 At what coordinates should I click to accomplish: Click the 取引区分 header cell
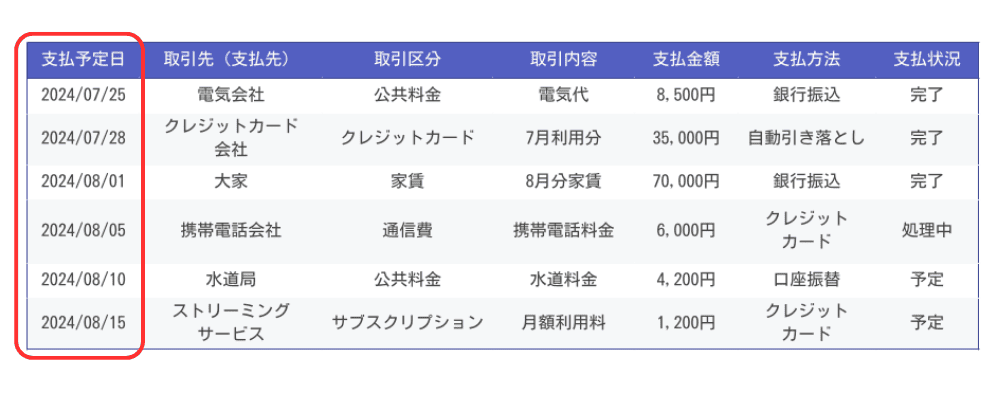coord(407,59)
